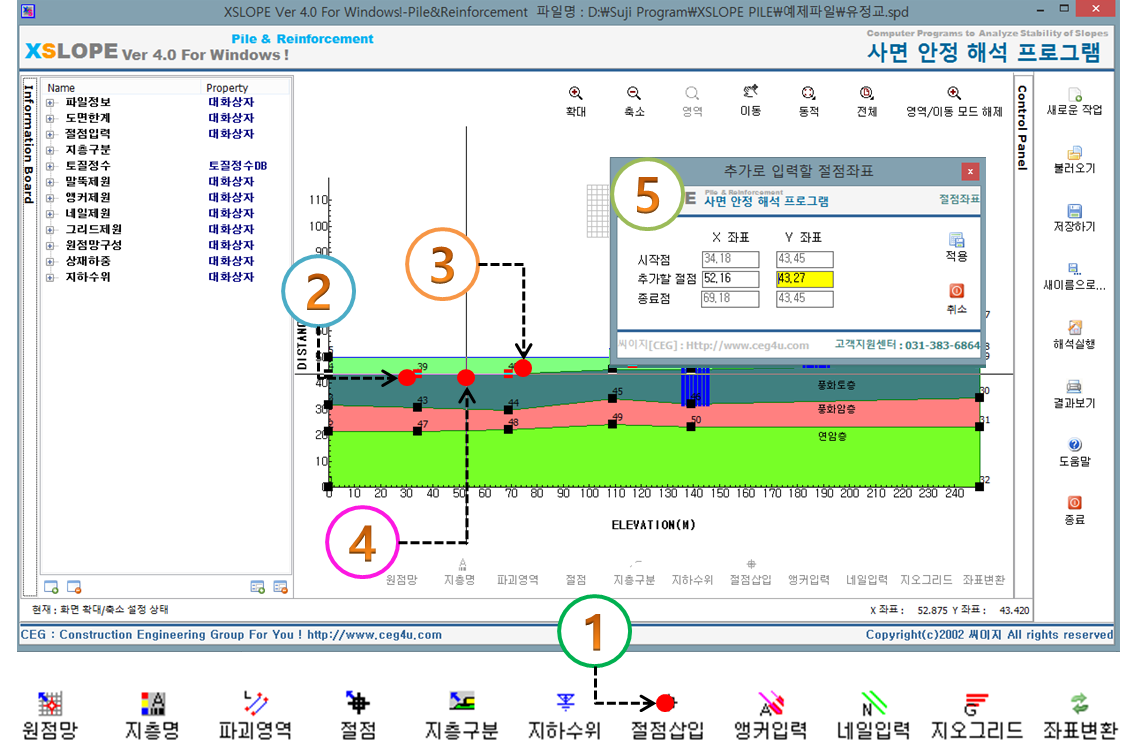Click the list icon with green plus

click(x=258, y=587)
